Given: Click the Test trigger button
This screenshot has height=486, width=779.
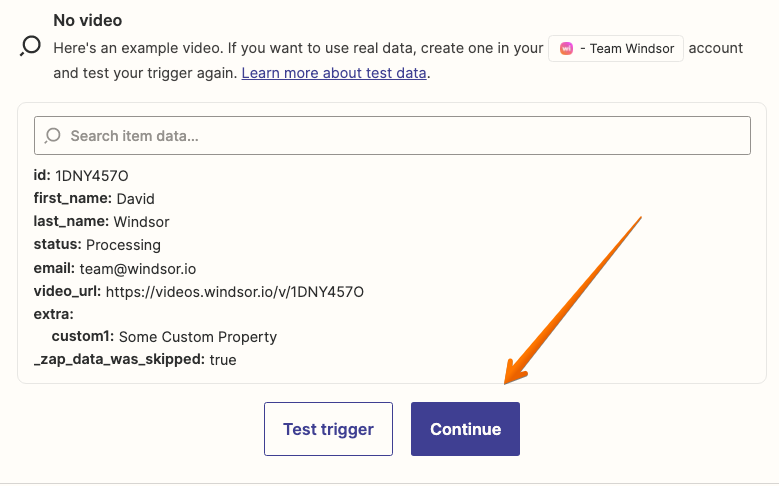Looking at the screenshot, I should point(328,429).
